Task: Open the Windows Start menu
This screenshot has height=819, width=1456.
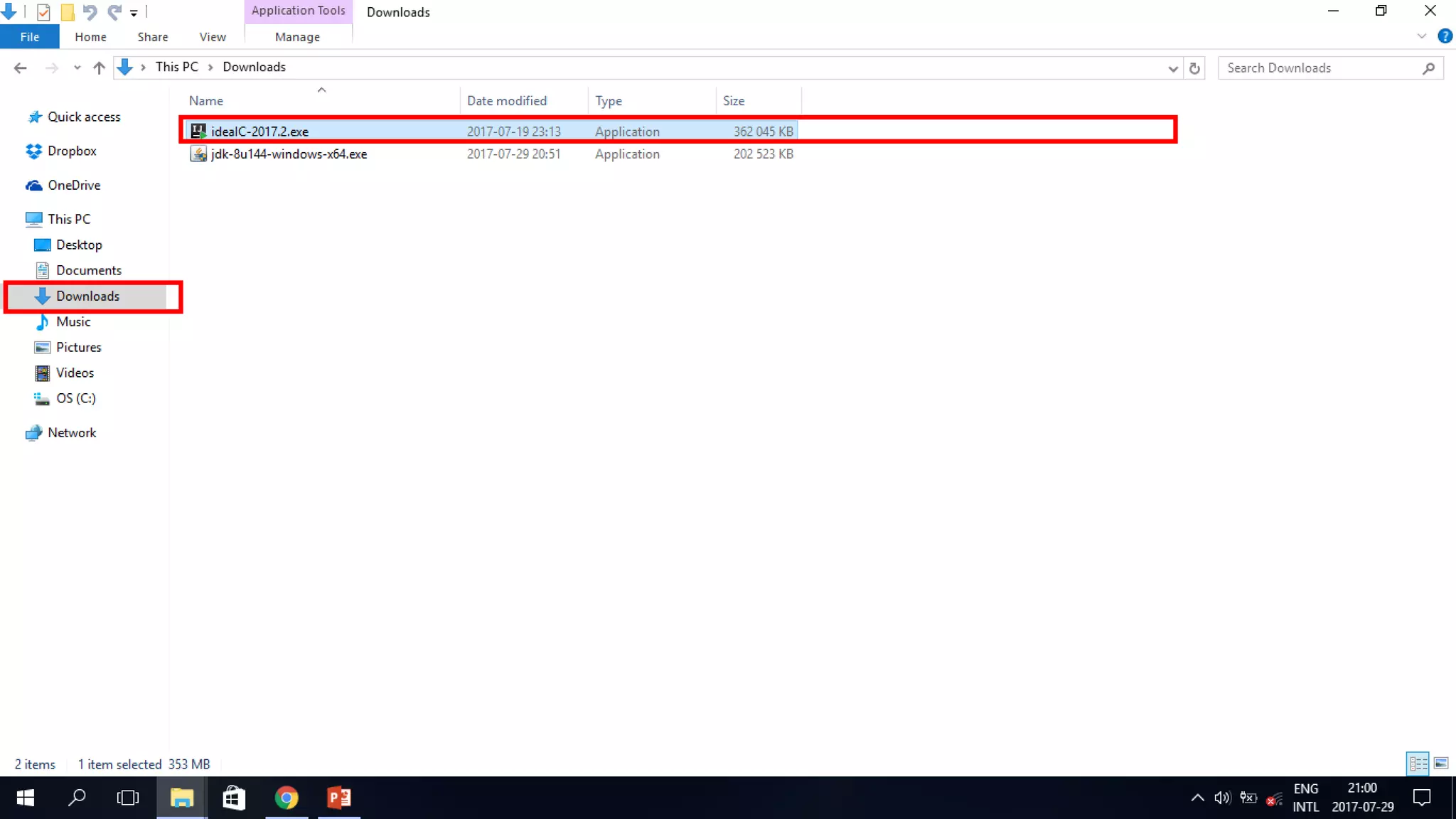Action: coord(26,798)
